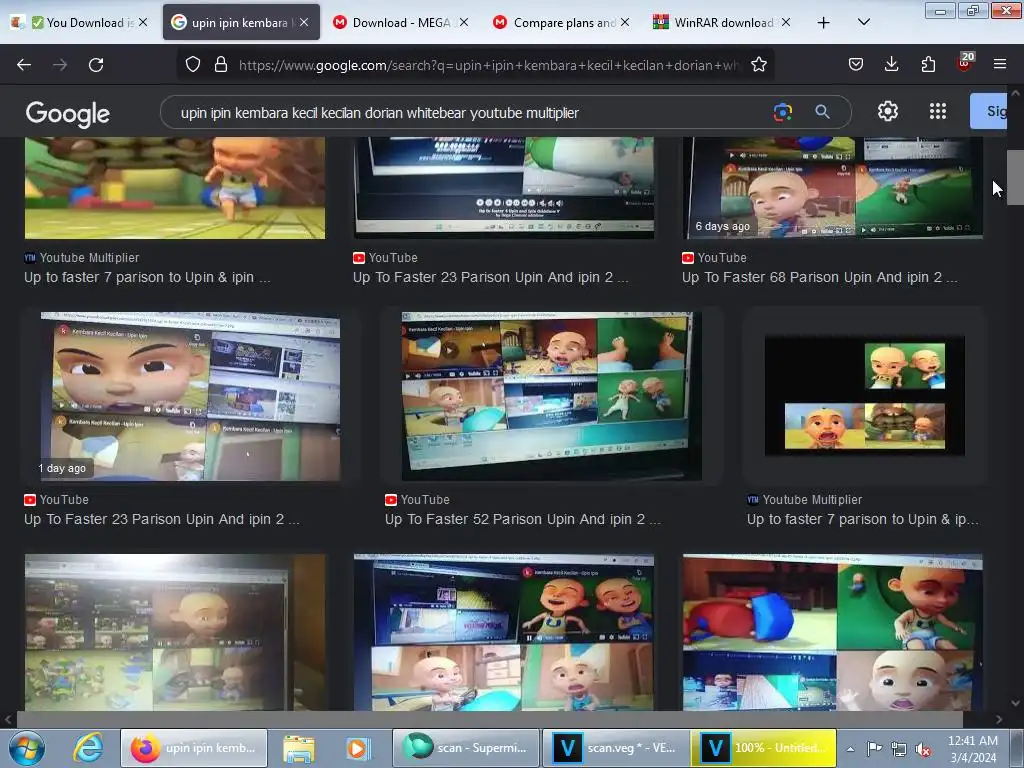List all tabs with dropdown arrow
This screenshot has height=768, width=1024.
coord(863,22)
